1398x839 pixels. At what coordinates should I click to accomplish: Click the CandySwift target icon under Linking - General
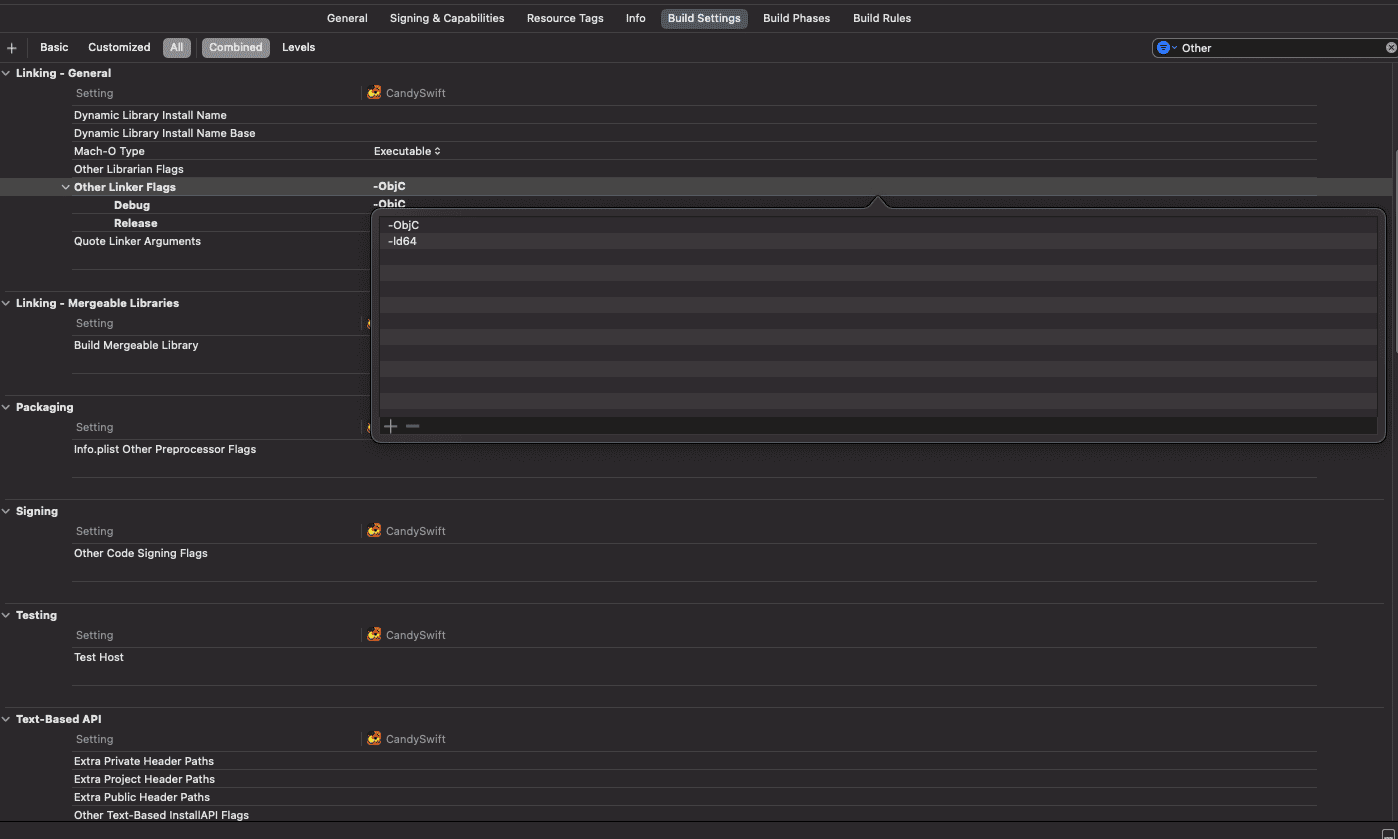[x=374, y=93]
